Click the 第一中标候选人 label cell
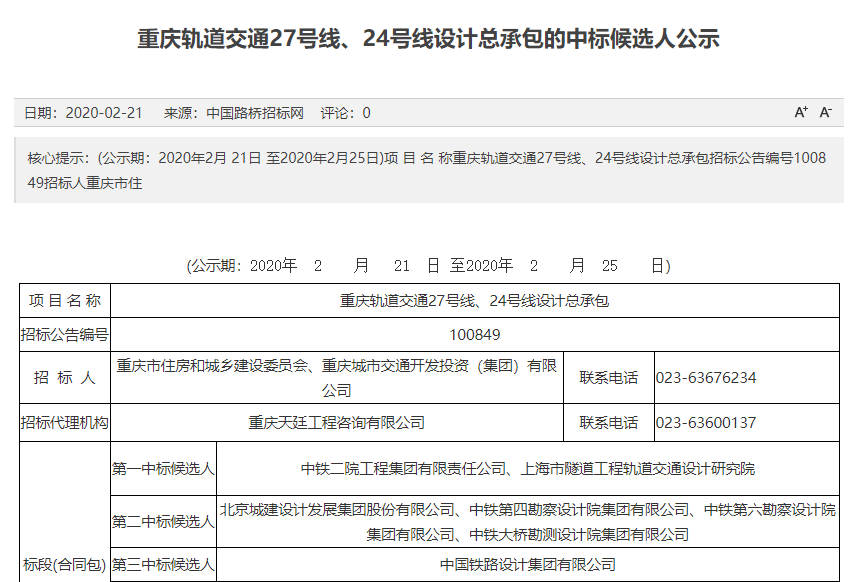Viewport: 862px width, 582px height. click(x=163, y=469)
